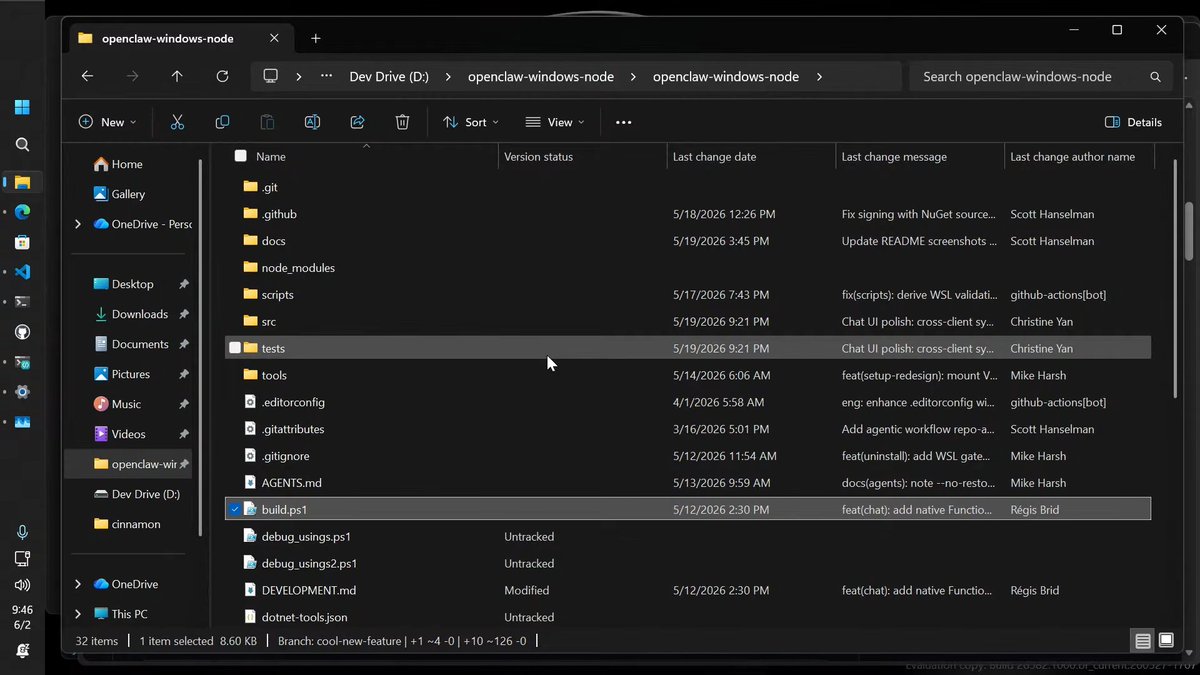Sort by Last change message header
This screenshot has width=1200, height=675.
(894, 156)
